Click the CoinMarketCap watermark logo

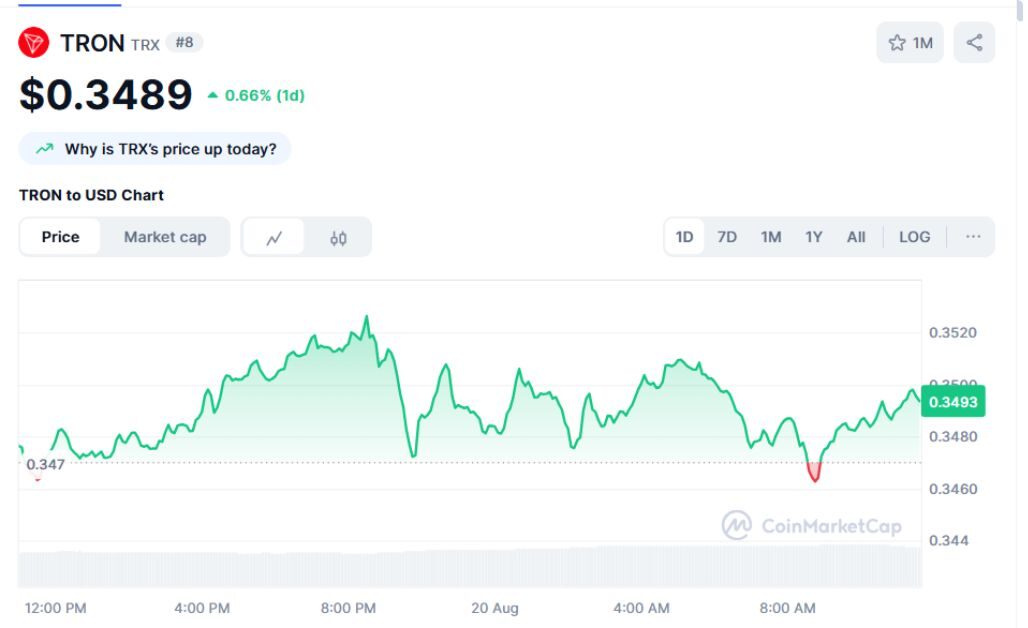(x=812, y=525)
